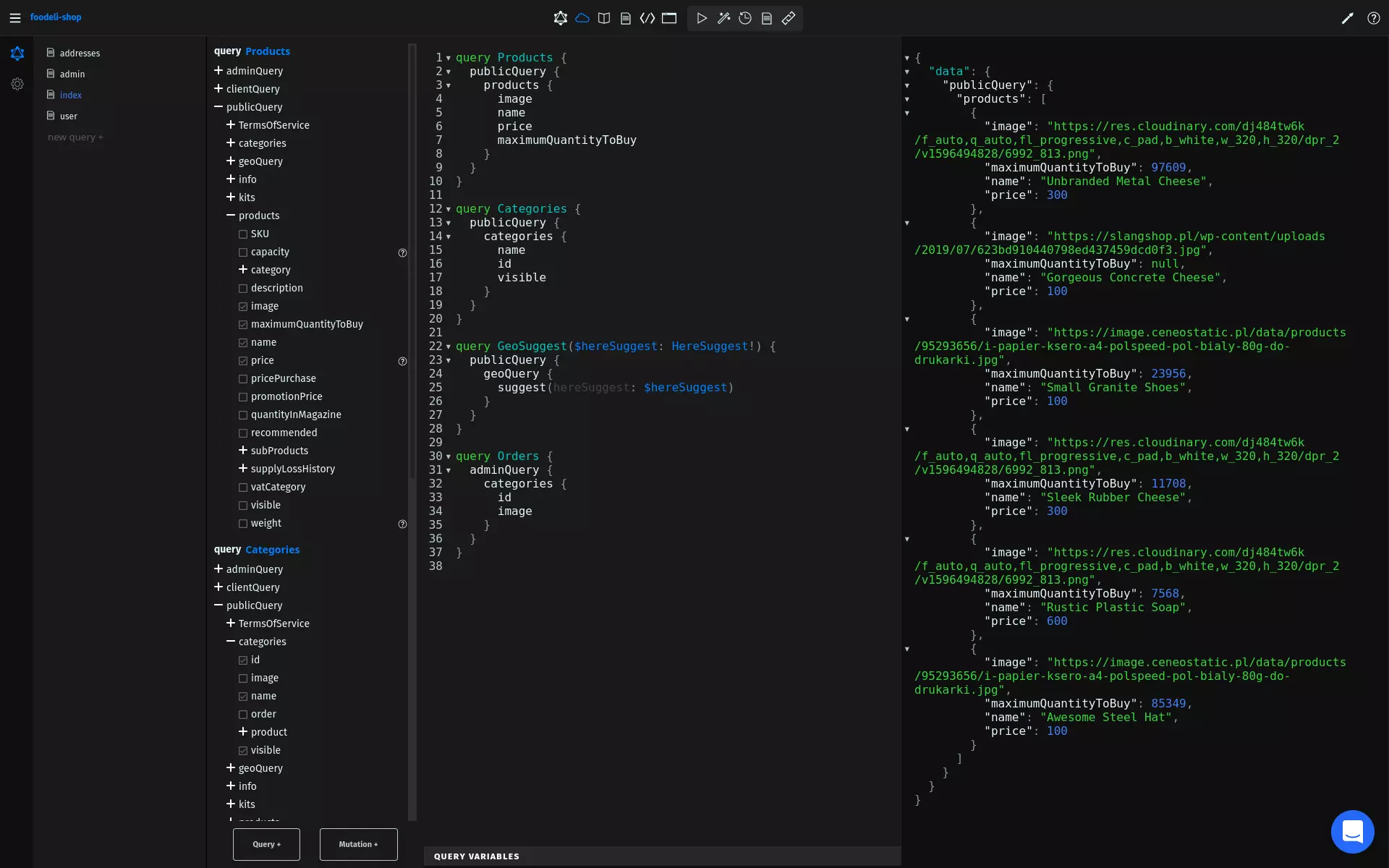Open query history with the clock icon
Image resolution: width=1389 pixels, height=868 pixels.
(745, 18)
